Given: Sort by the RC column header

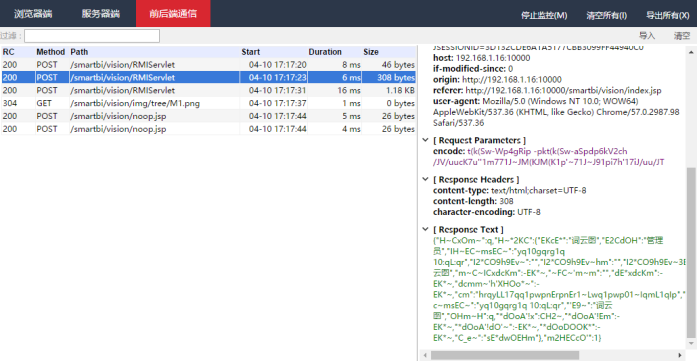Looking at the screenshot, I should pos(18,52).
